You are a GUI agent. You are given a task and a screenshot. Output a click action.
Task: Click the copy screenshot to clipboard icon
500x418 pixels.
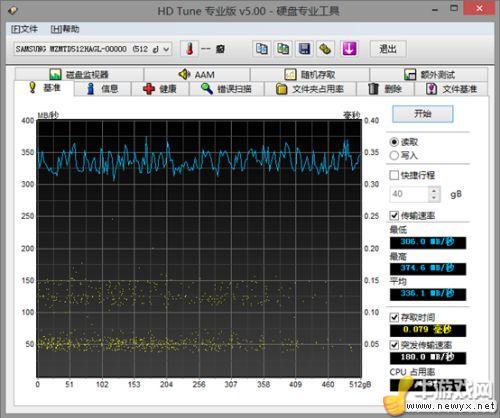point(283,49)
